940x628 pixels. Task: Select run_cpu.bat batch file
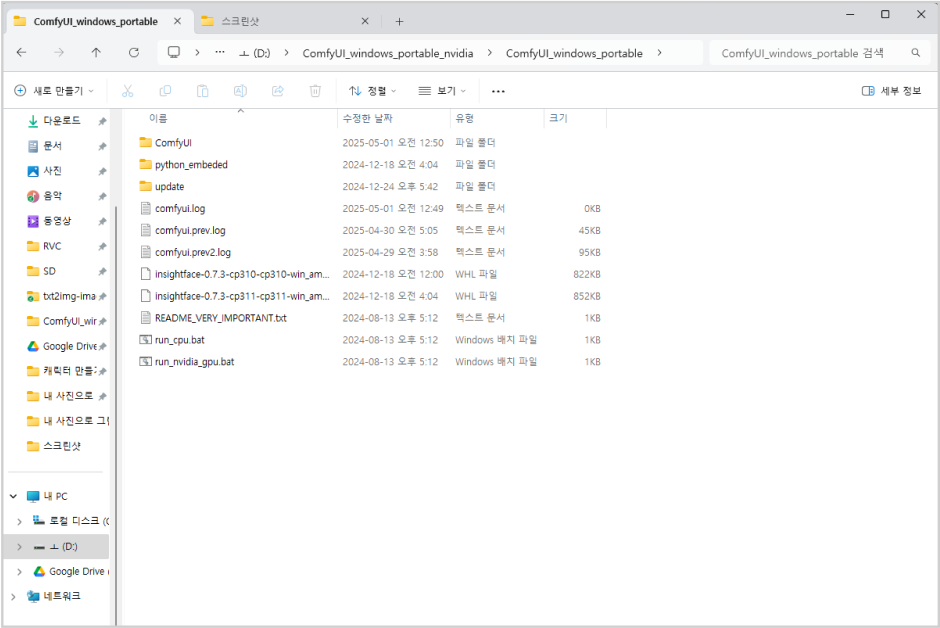[172, 340]
